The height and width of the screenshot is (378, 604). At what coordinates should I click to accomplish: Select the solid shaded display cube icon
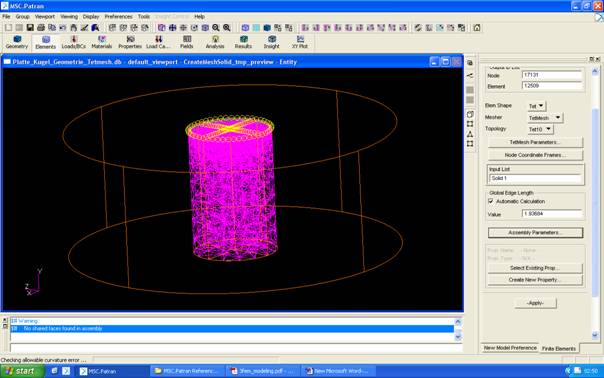point(267,28)
